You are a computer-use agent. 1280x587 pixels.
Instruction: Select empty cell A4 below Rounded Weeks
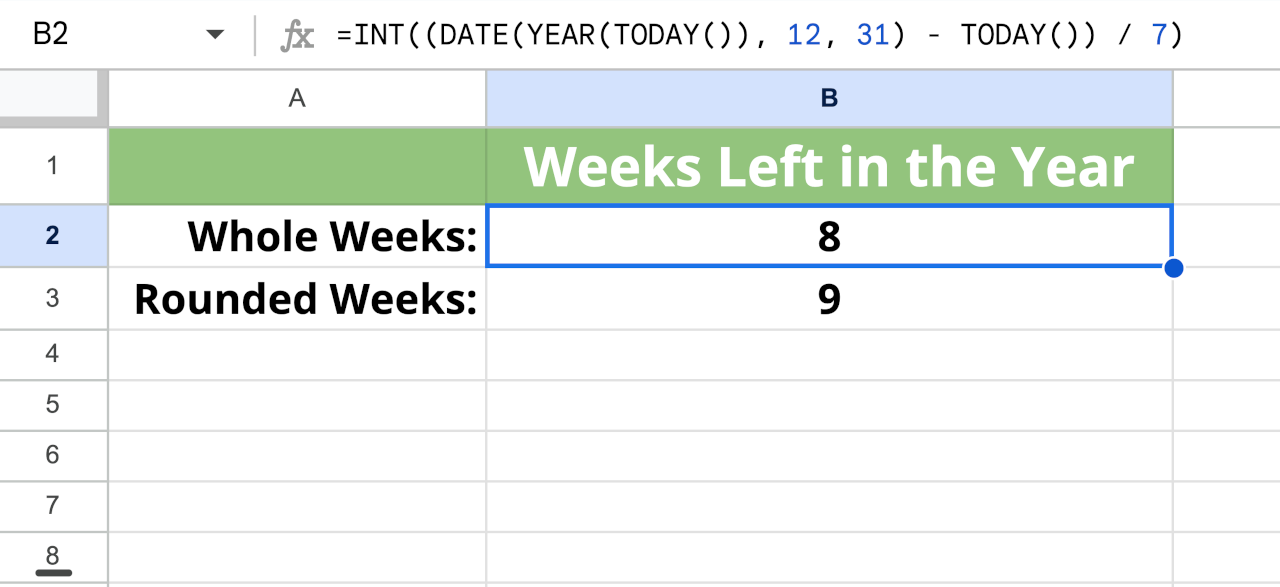pyautogui.click(x=295, y=354)
